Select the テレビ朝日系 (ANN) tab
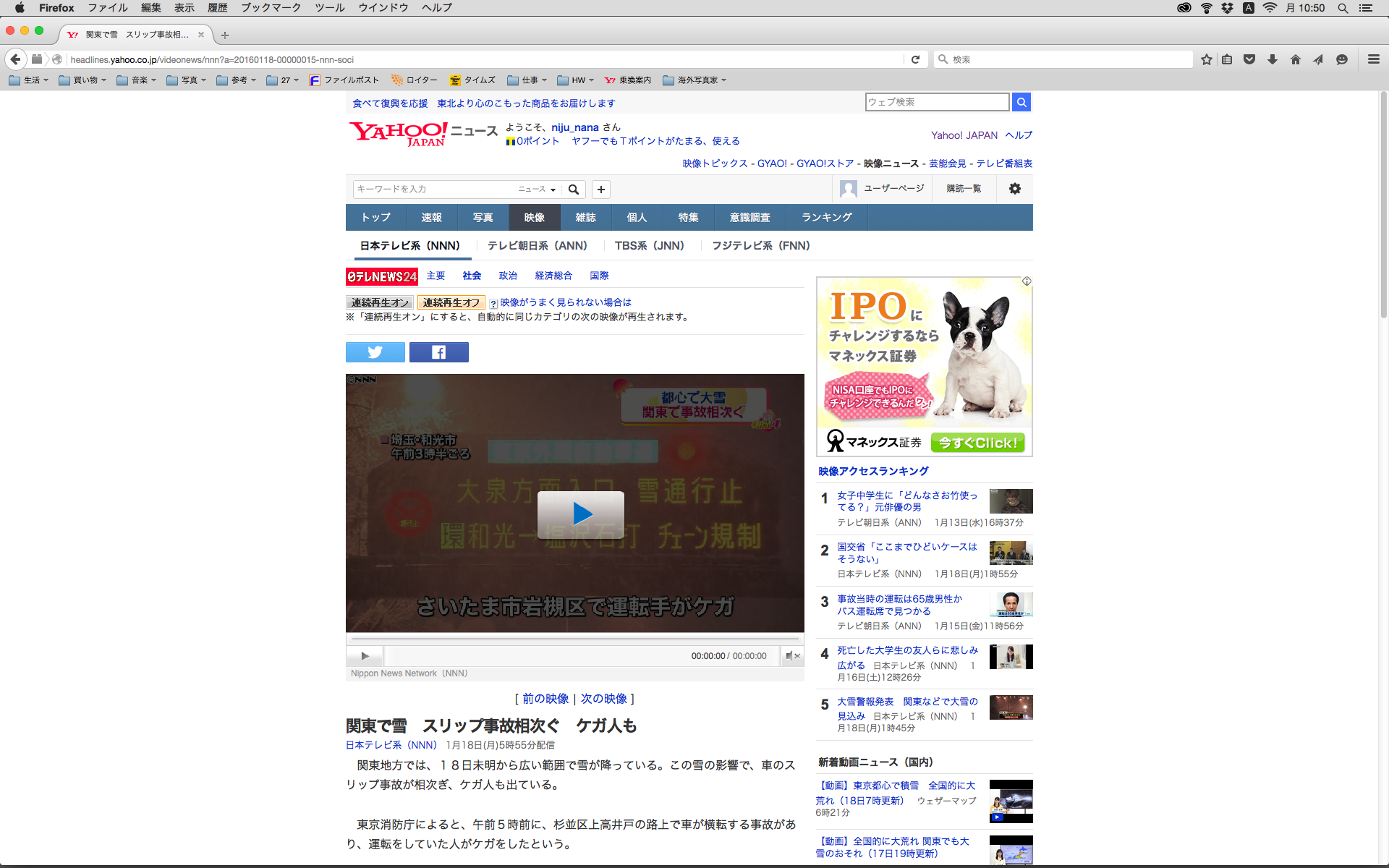Image resolution: width=1389 pixels, height=868 pixels. pos(537,246)
